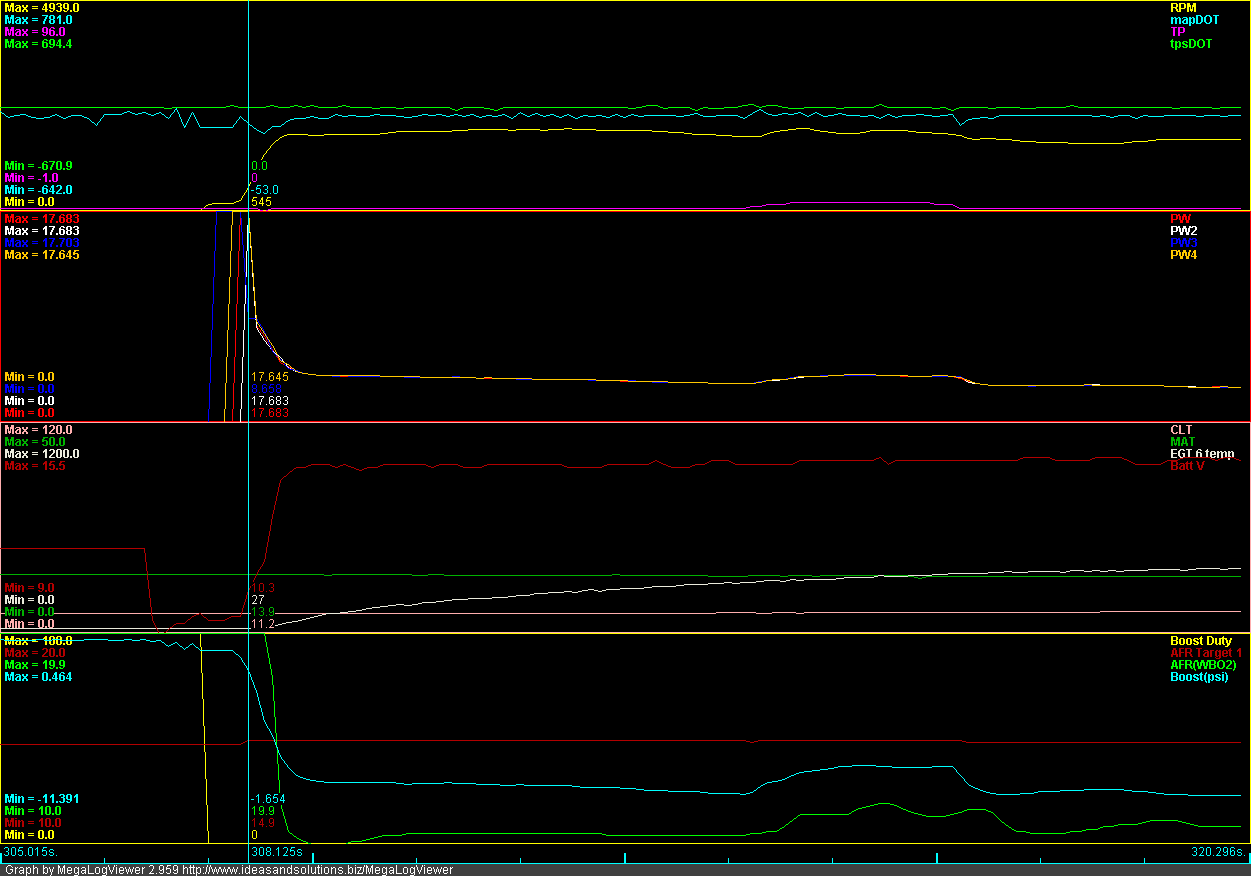This screenshot has width=1251, height=876.
Task: Click the AFR Target 1 legend label
Action: coord(1201,653)
